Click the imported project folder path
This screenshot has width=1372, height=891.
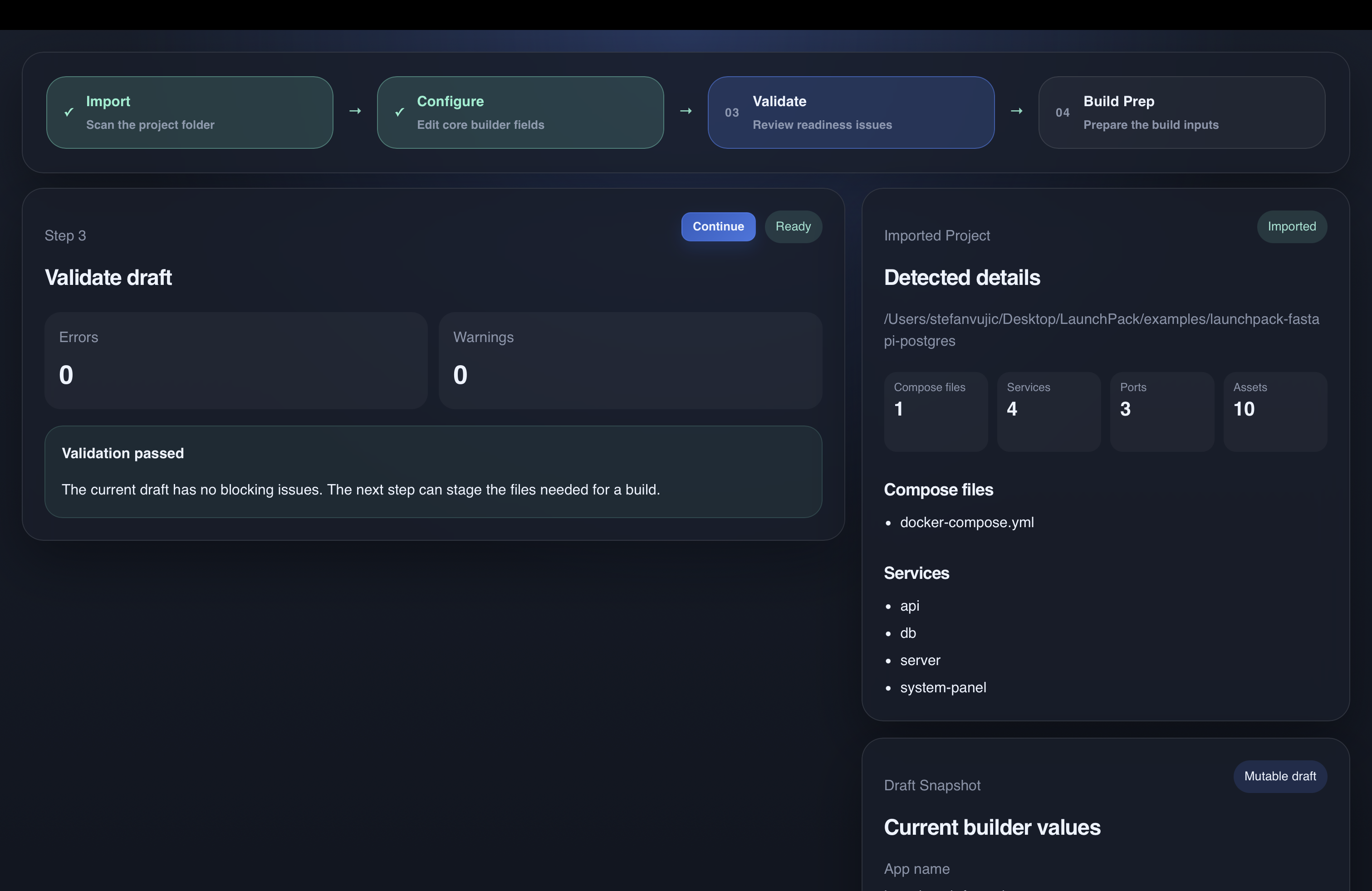1101,330
